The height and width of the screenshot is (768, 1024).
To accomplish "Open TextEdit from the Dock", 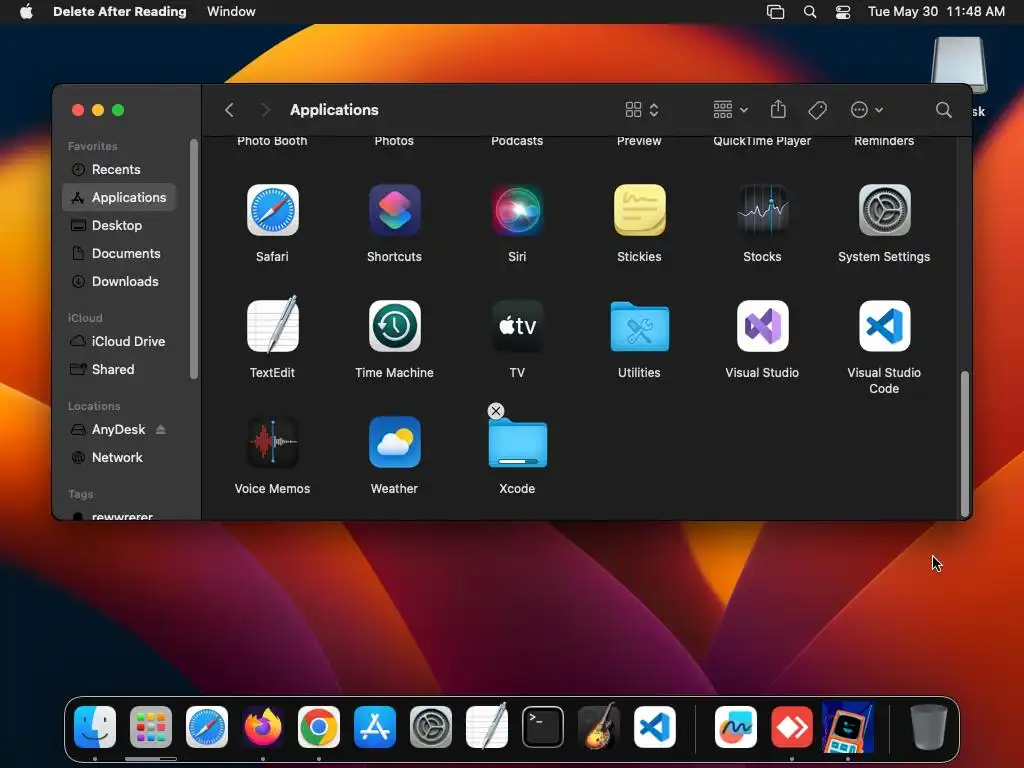I will pos(487,726).
